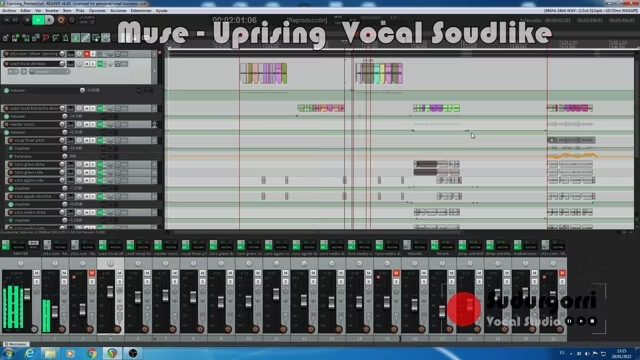Open envelope selector dropdown under Lead Vocal afinado
Viewport: 640px width, 360px height.
[x=50, y=71]
